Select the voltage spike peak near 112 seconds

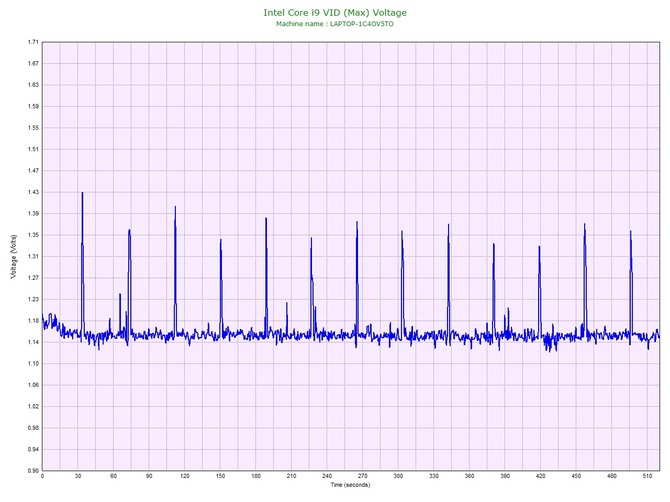click(175, 208)
